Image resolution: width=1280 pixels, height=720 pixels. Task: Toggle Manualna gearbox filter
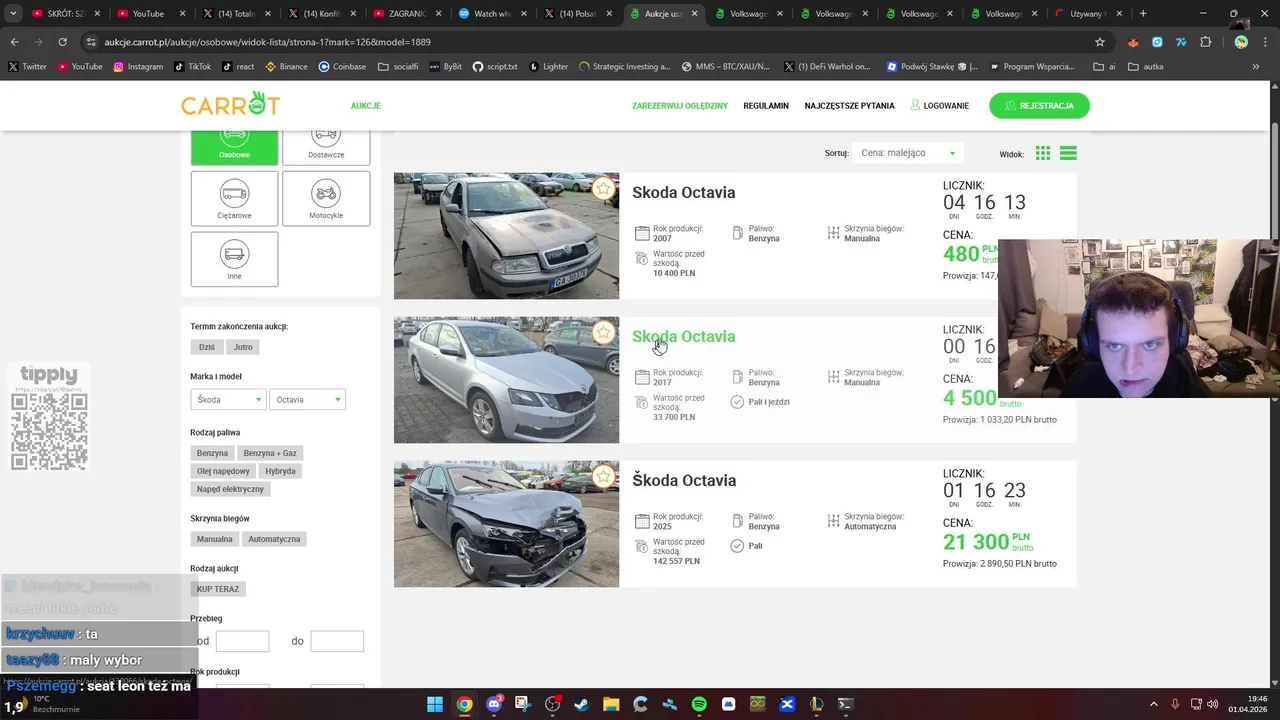(215, 539)
